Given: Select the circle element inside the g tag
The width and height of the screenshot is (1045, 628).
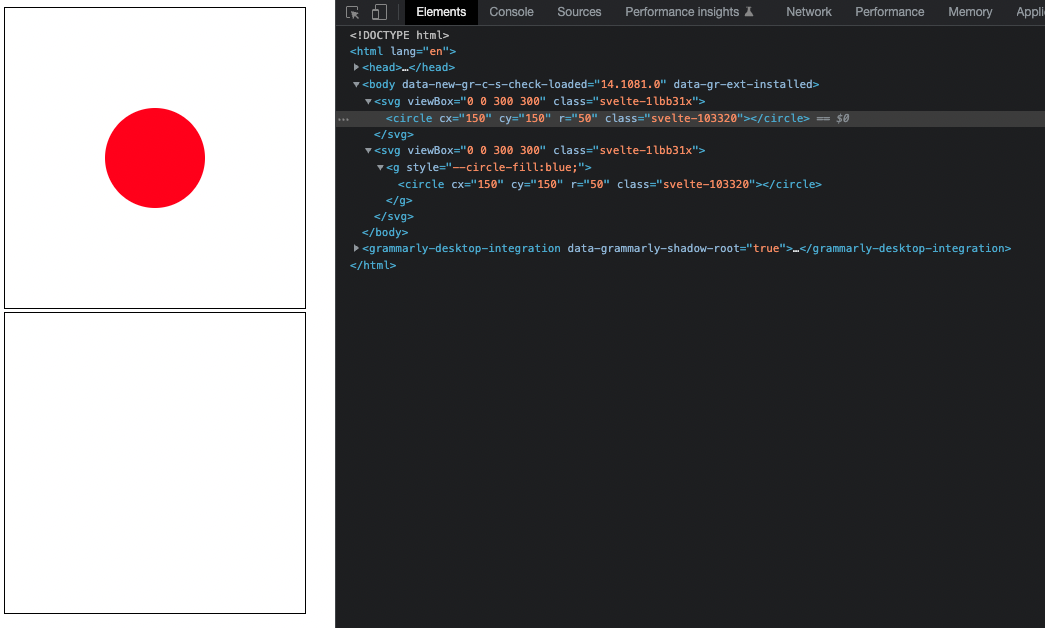Looking at the screenshot, I should pyautogui.click(x=610, y=184).
